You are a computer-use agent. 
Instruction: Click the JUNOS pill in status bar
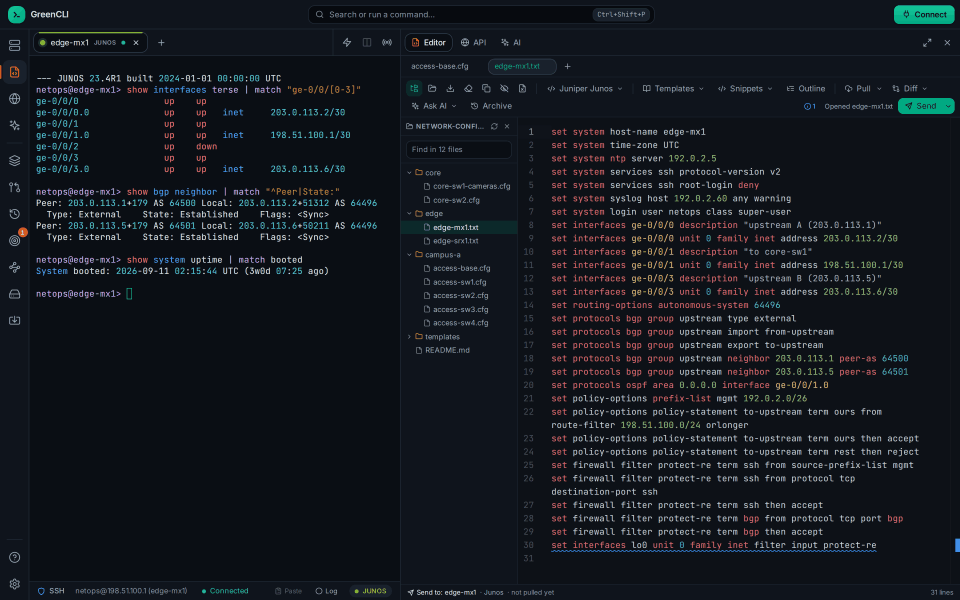[370, 591]
